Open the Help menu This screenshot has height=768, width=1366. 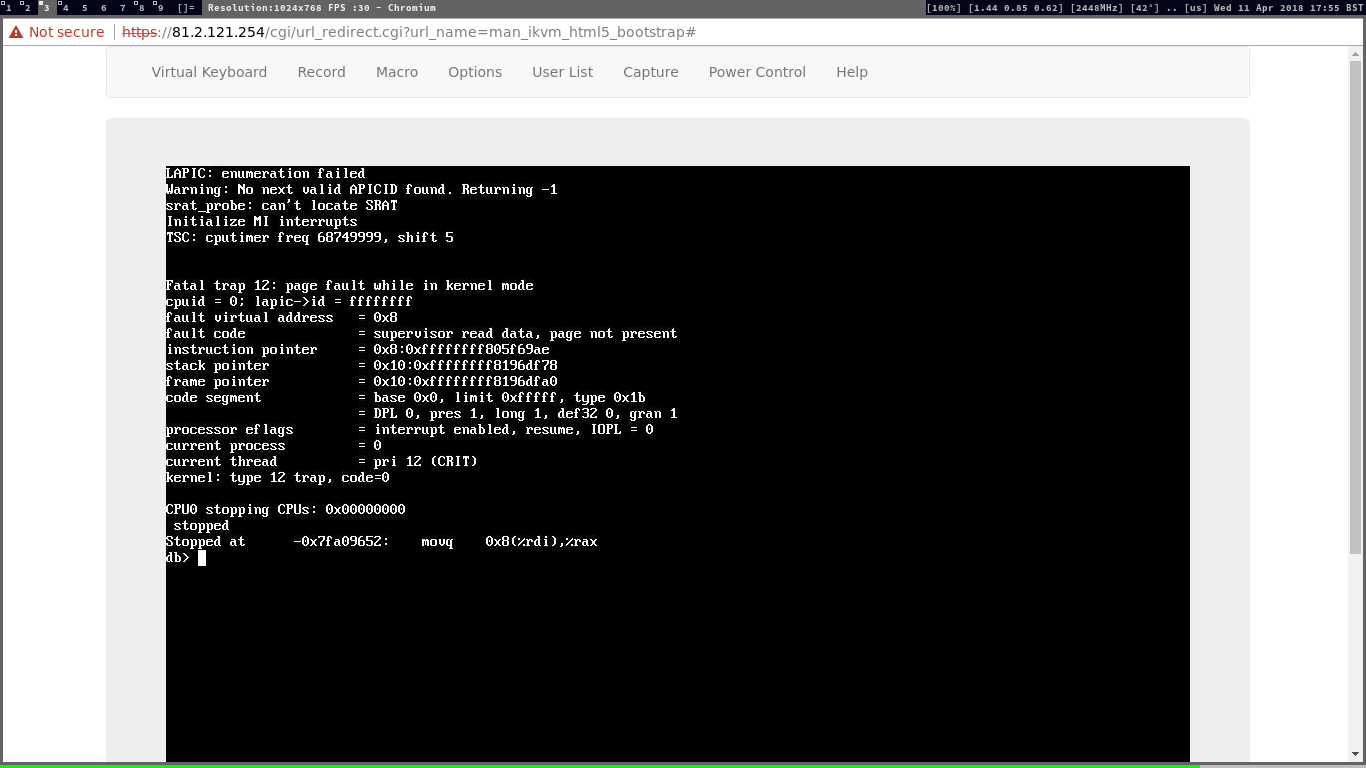(851, 72)
